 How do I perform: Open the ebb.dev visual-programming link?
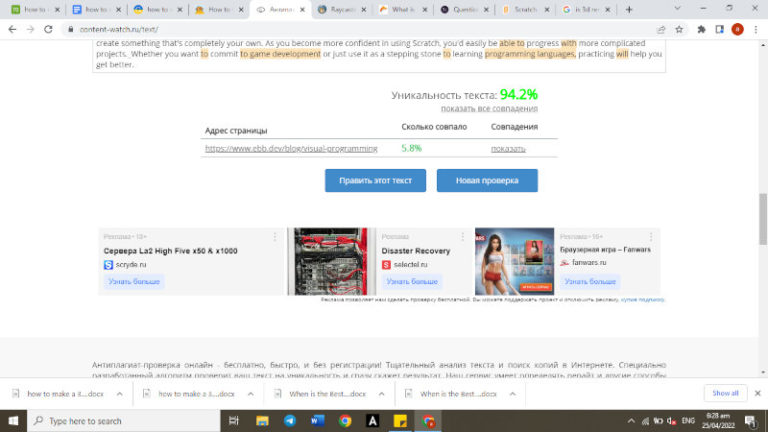pos(291,148)
